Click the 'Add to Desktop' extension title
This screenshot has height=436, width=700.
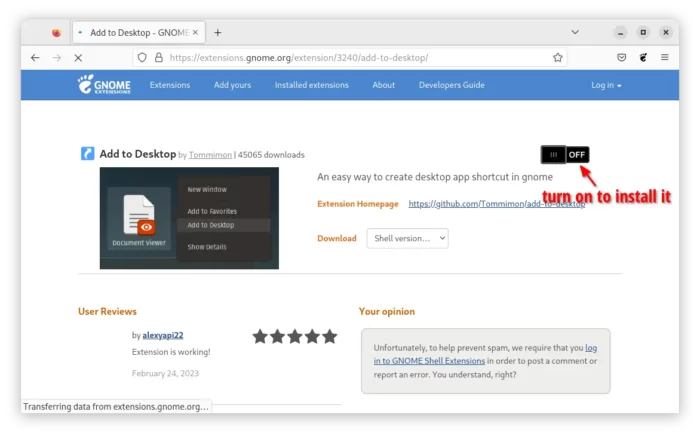(138, 154)
